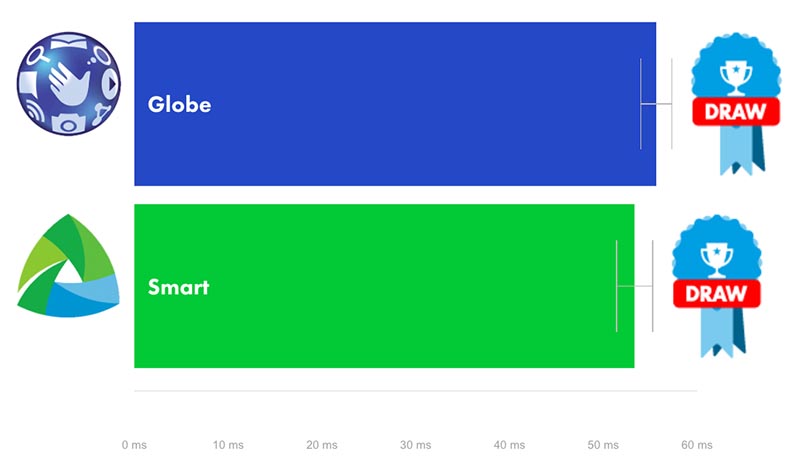Click the red DRAW label on Globe badge
This screenshot has width=800, height=469.
tap(736, 112)
